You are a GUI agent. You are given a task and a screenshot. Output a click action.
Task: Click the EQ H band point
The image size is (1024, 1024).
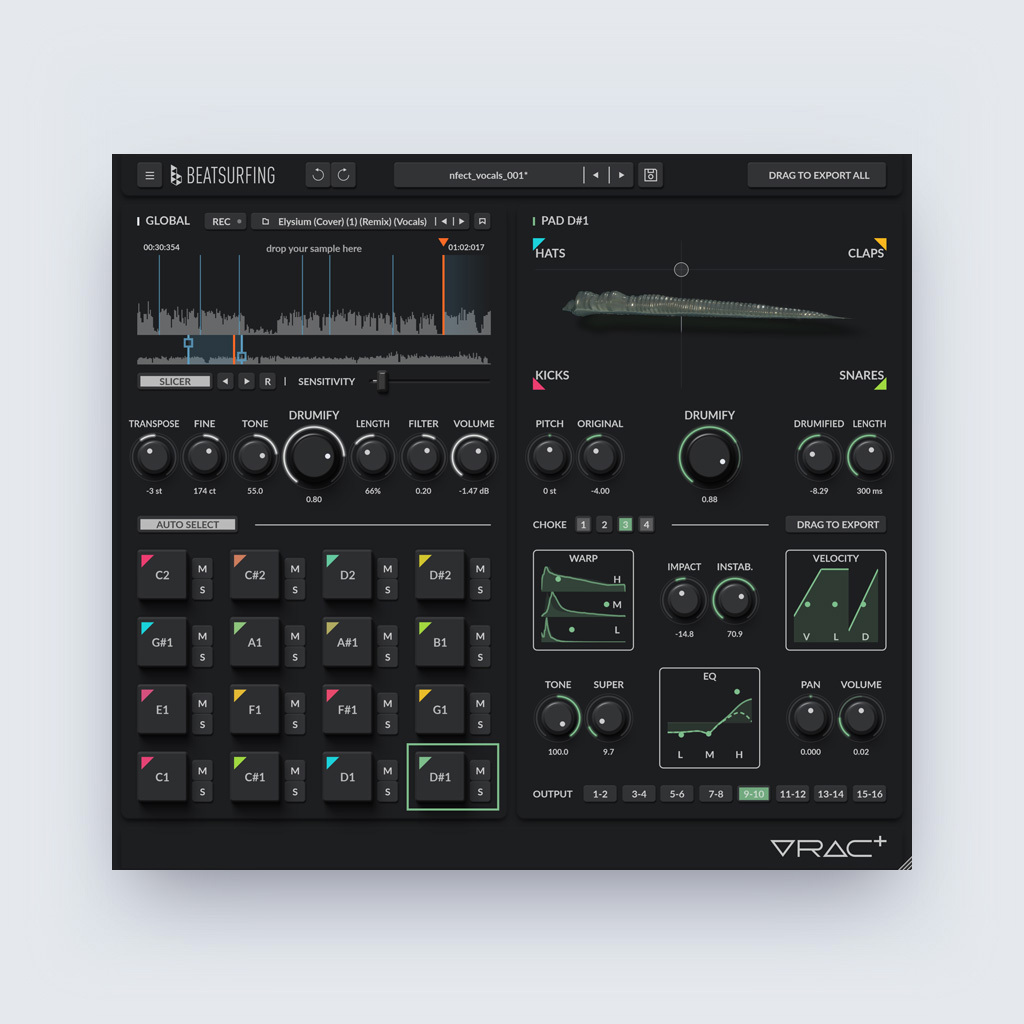click(x=737, y=692)
